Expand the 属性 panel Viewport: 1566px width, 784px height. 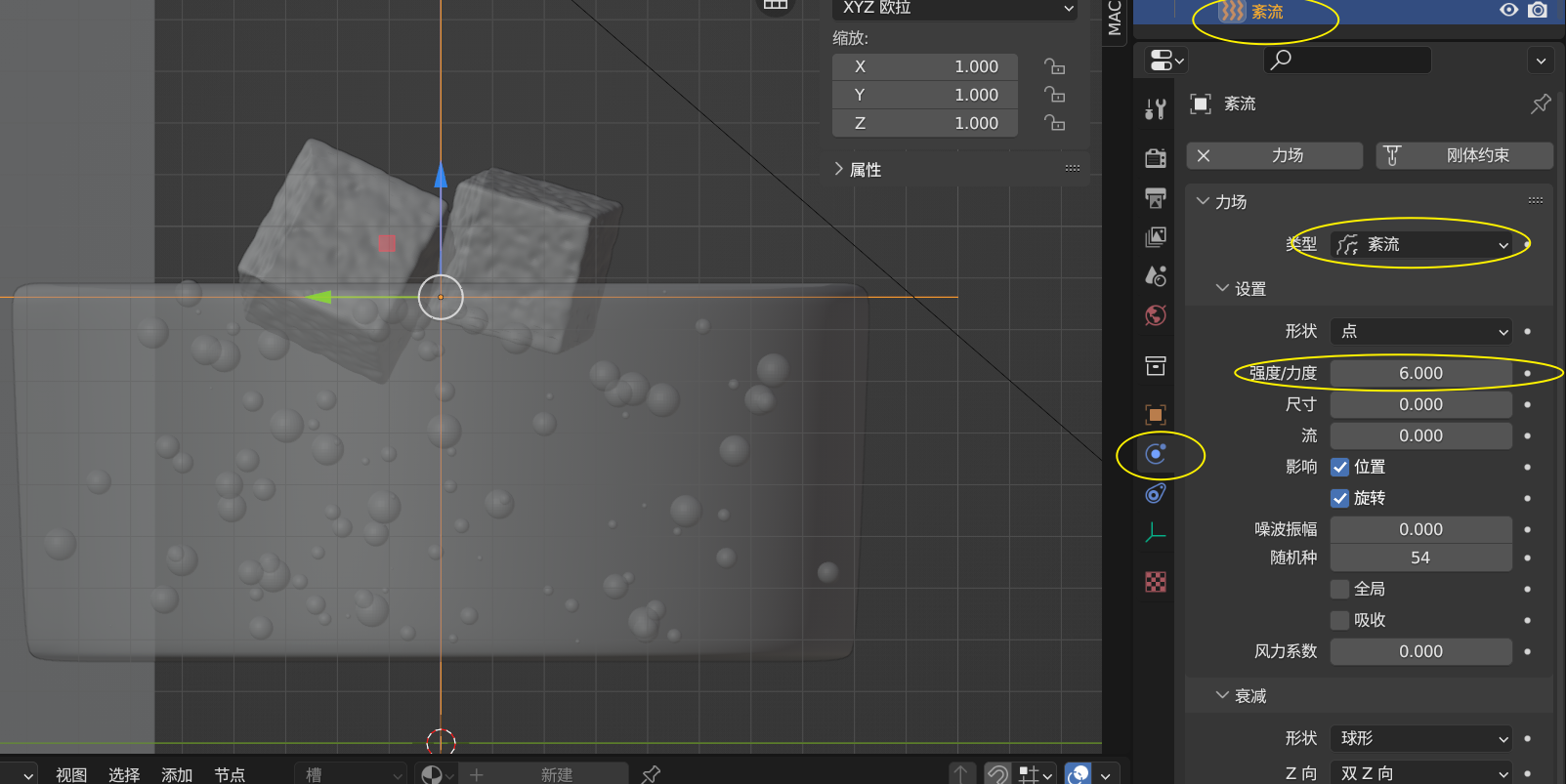pyautogui.click(x=838, y=169)
